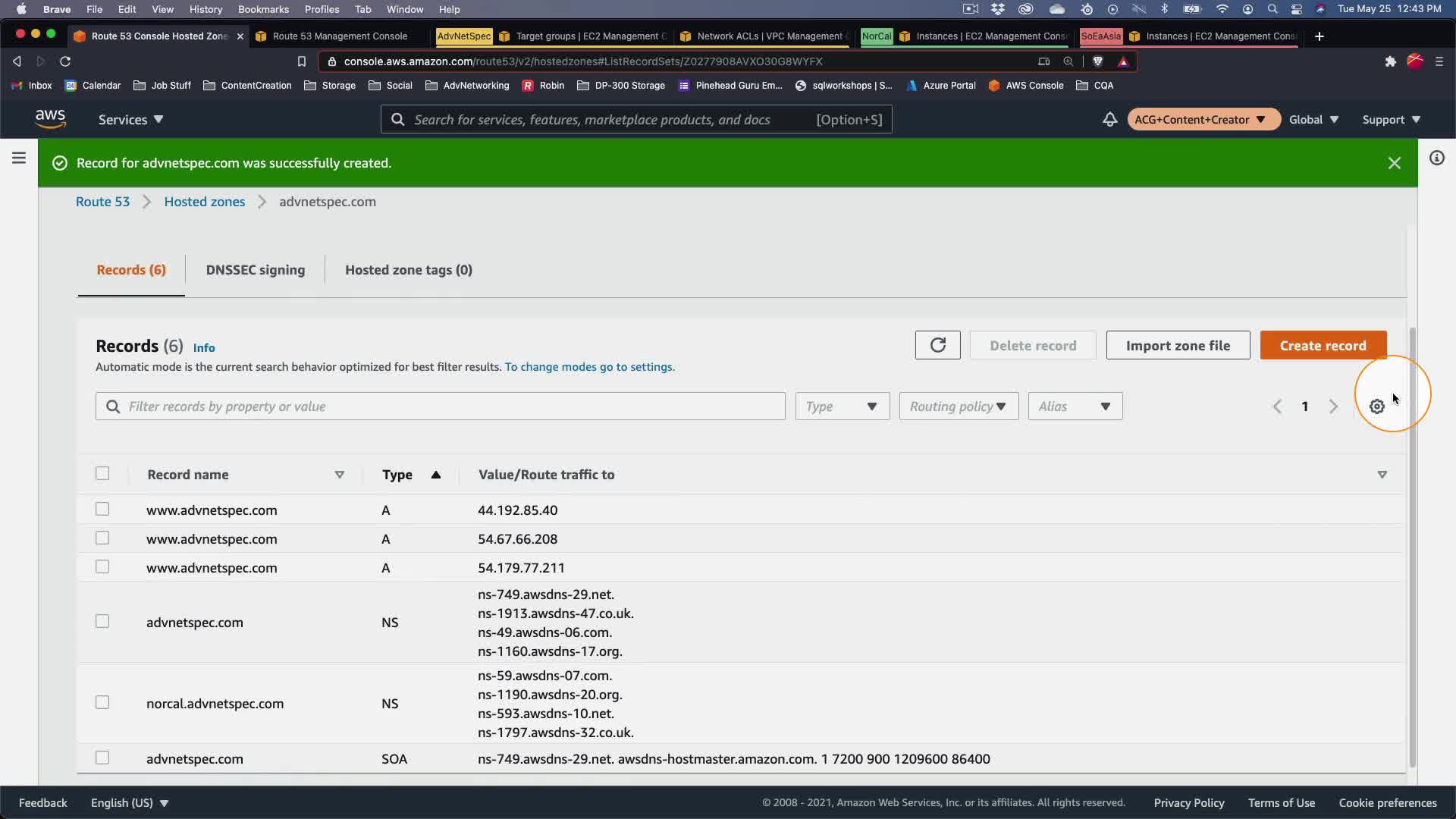1456x819 pixels.
Task: Open the info panel icon at right
Action: pos(1436,158)
